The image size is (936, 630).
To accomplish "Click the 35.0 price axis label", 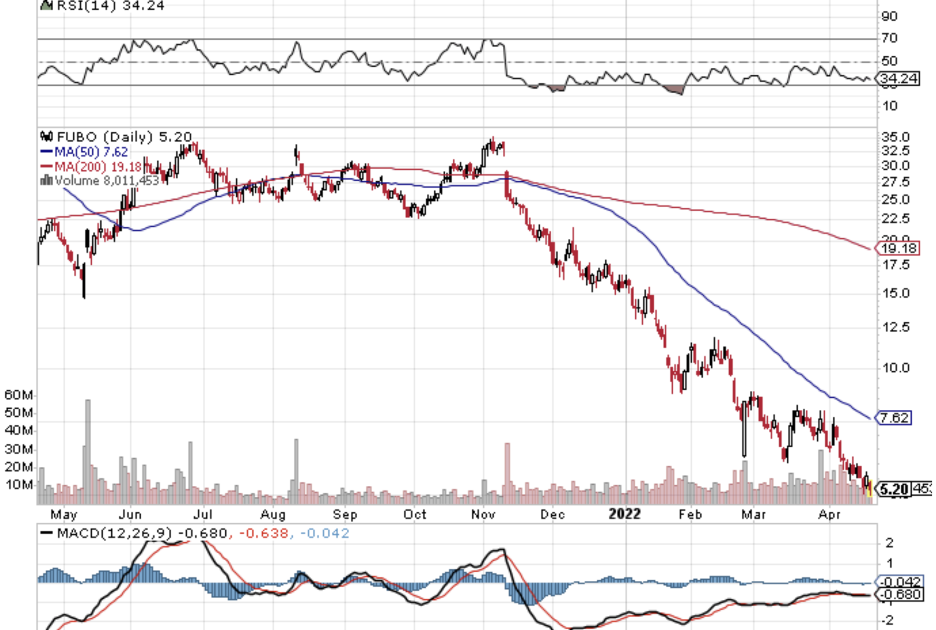I will pos(895,137).
